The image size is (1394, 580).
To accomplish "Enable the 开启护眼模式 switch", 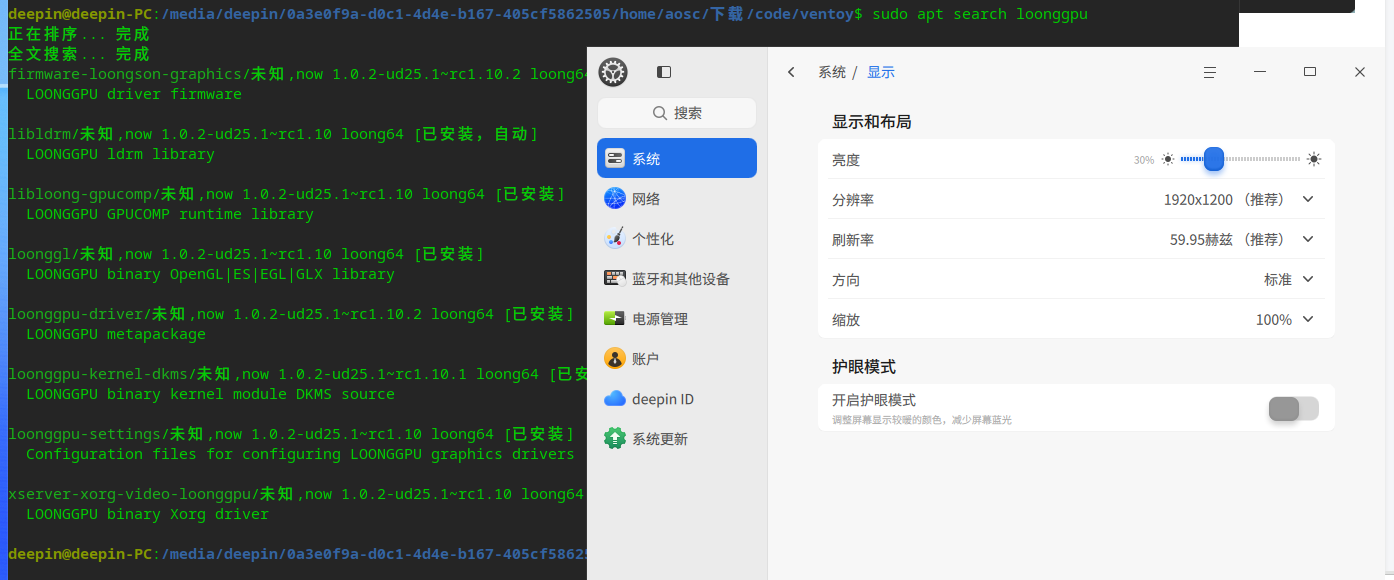I will (1294, 408).
